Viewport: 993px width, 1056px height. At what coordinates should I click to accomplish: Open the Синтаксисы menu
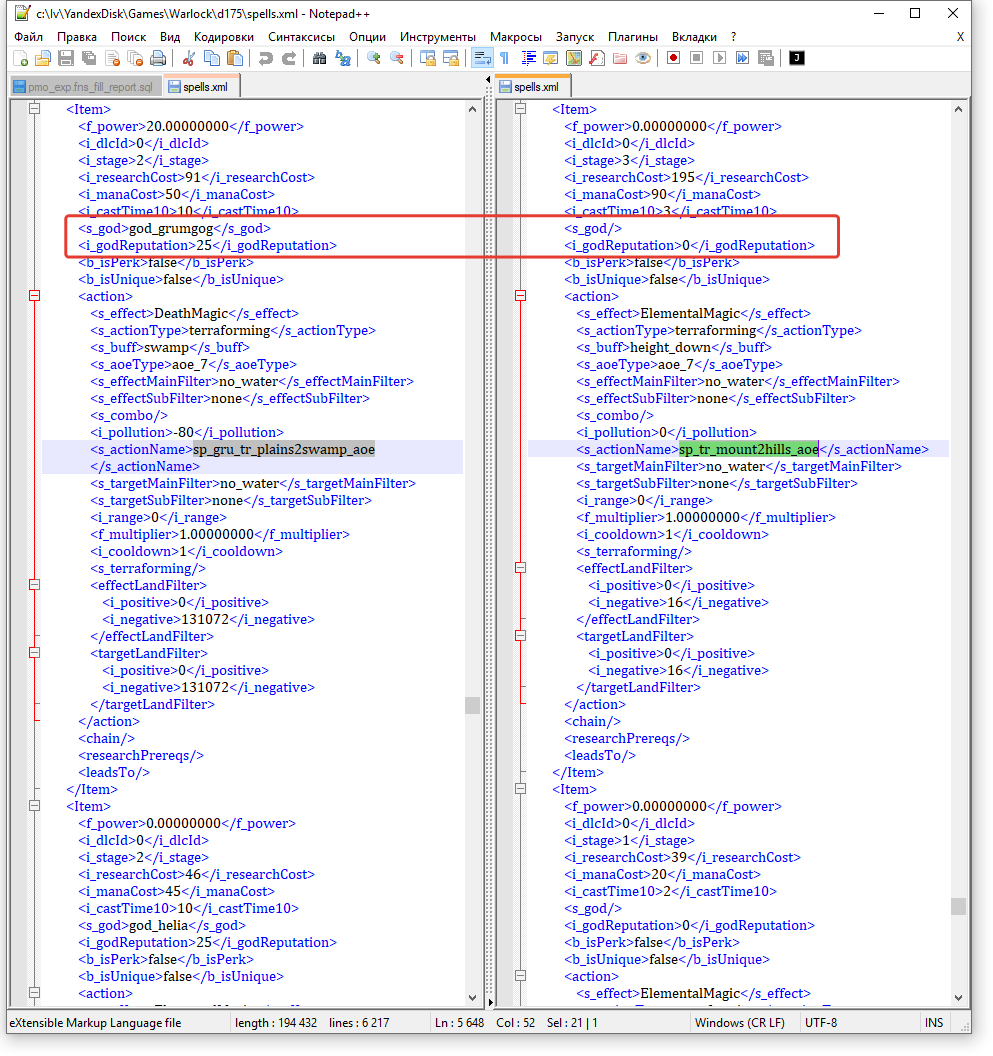(301, 37)
